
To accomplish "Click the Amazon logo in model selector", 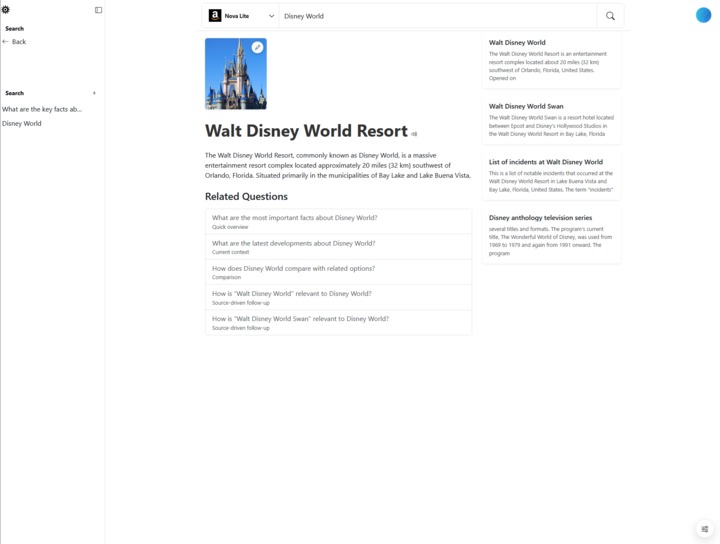I will click(x=215, y=16).
